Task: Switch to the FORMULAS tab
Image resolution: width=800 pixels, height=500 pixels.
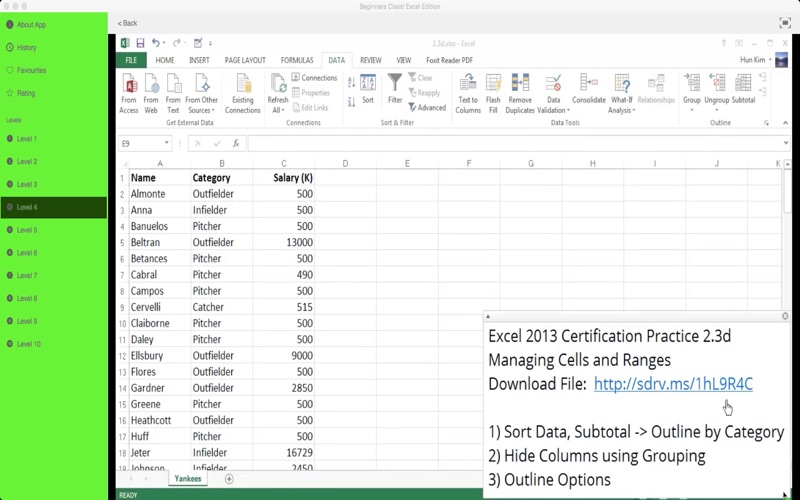Action: coord(297,60)
